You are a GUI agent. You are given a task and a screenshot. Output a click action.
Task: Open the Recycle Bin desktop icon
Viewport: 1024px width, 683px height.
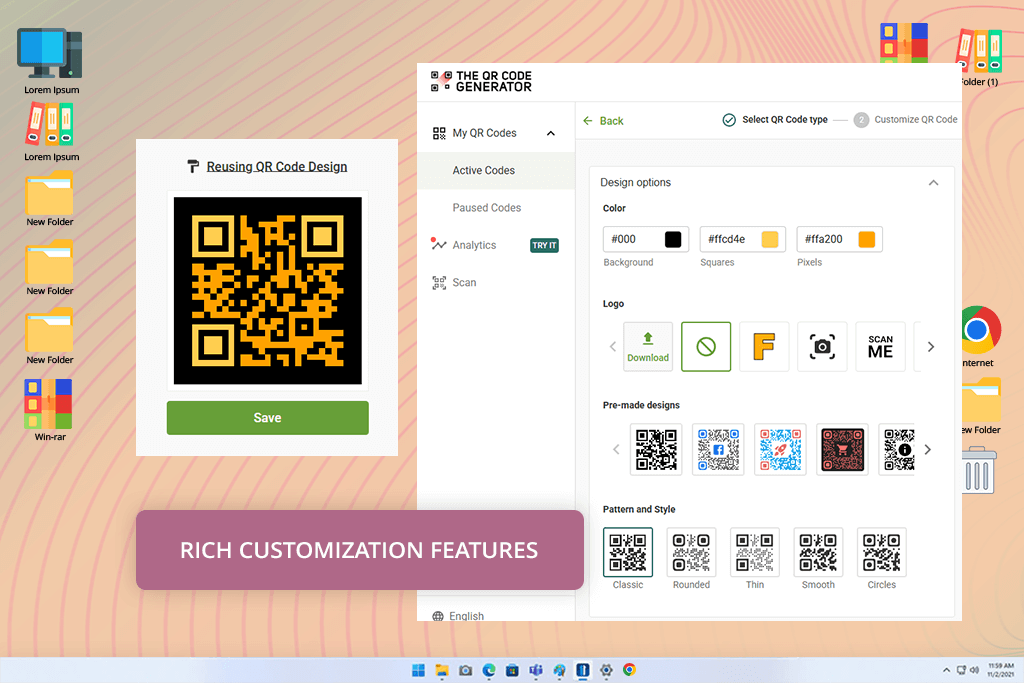(x=979, y=469)
